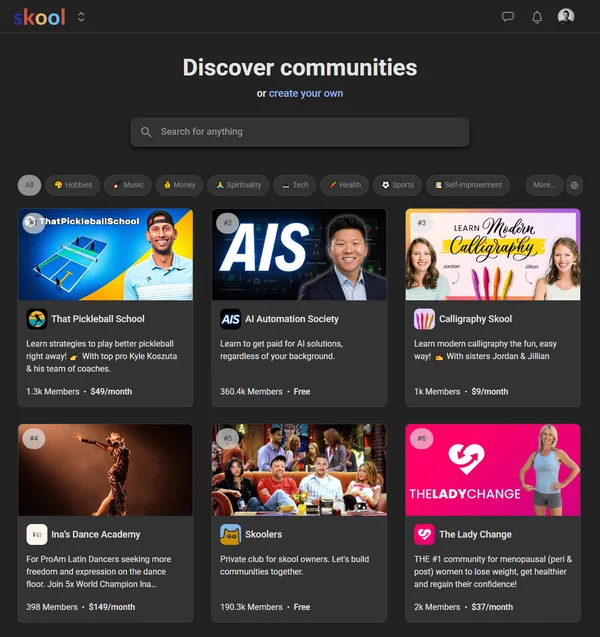Click the #6 rank badge
Viewport: 600px width, 637px height.
click(x=422, y=438)
